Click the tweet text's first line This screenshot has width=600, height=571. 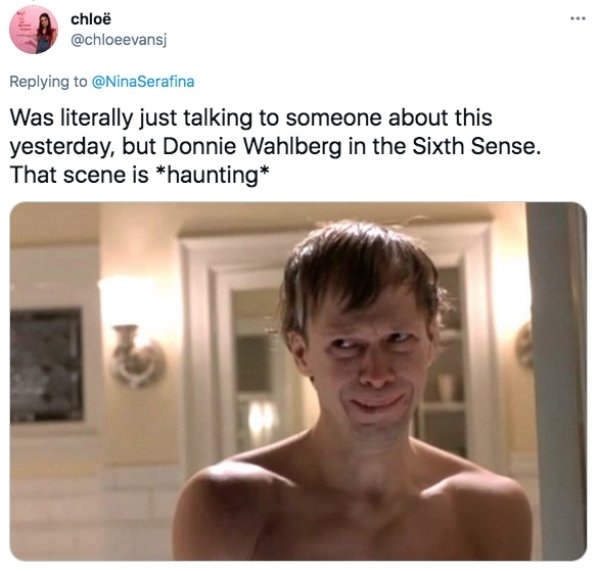click(x=251, y=117)
